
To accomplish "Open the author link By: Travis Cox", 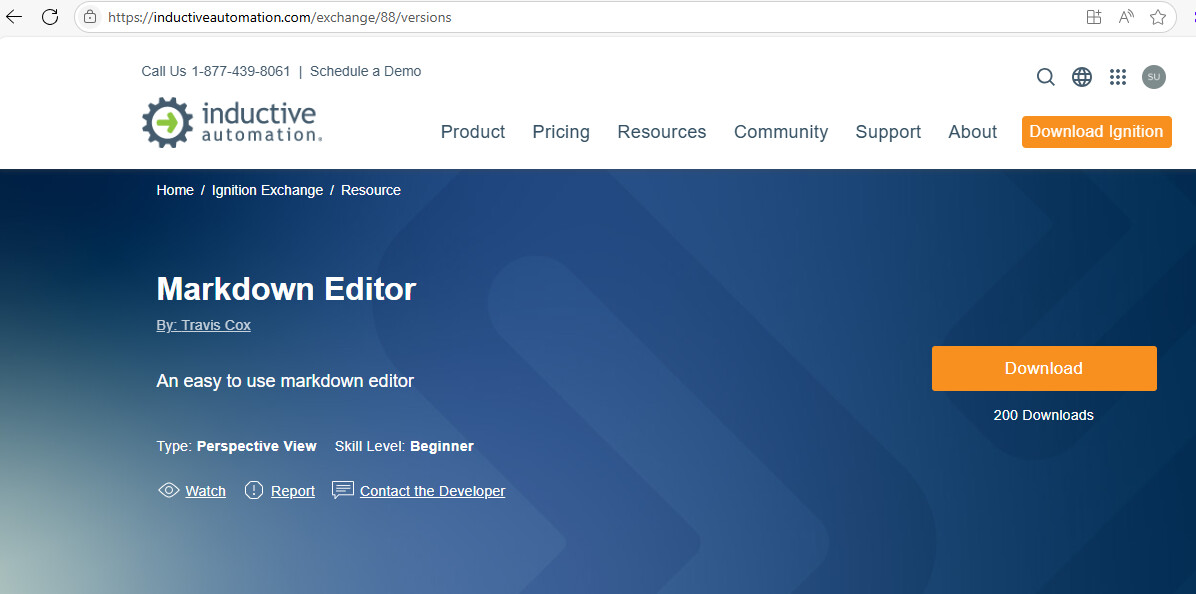I will 204,325.
